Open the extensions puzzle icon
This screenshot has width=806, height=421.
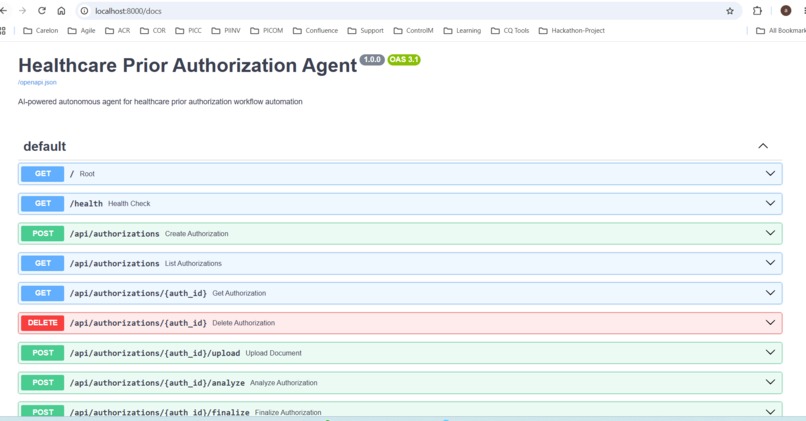757,11
